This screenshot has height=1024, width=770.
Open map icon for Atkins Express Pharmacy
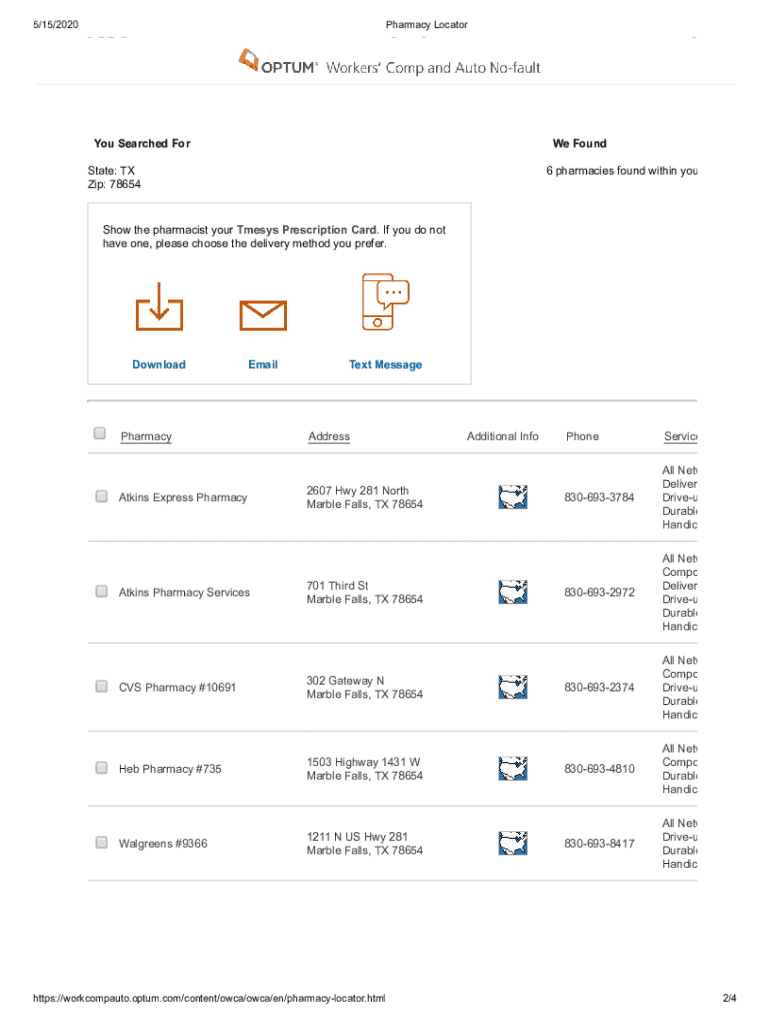(512, 497)
